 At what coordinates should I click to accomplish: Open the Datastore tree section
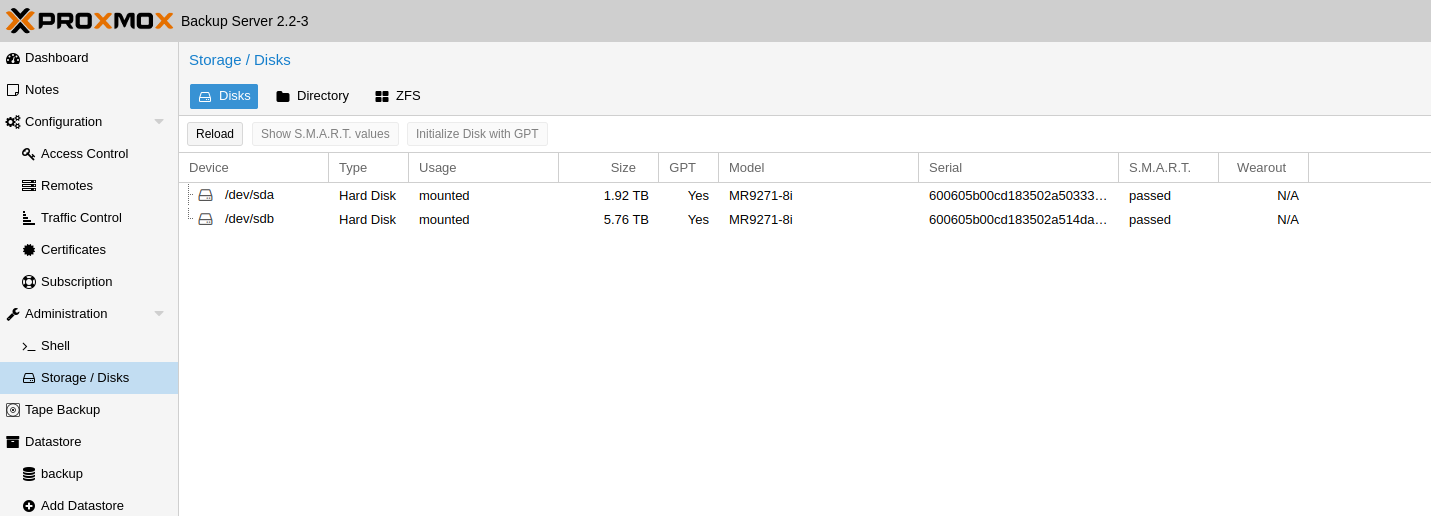click(52, 442)
